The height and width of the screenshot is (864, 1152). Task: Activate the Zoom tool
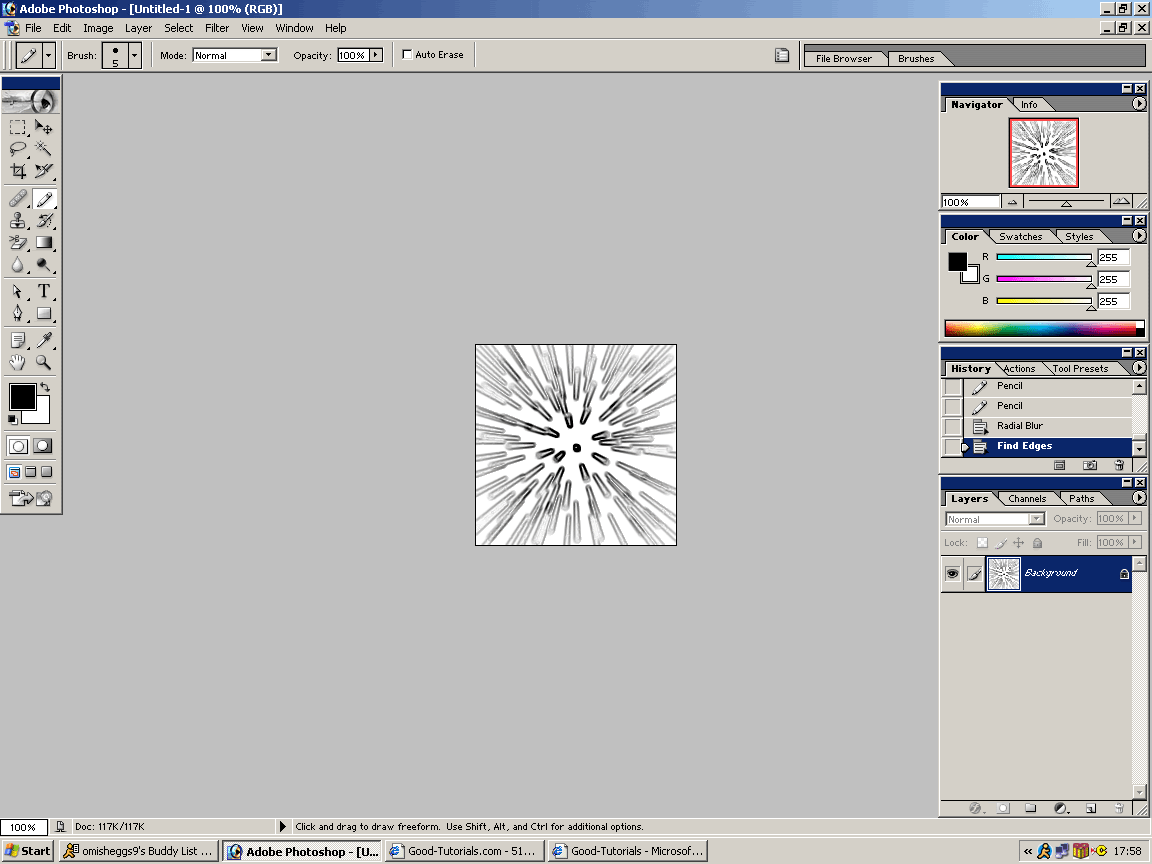43,362
